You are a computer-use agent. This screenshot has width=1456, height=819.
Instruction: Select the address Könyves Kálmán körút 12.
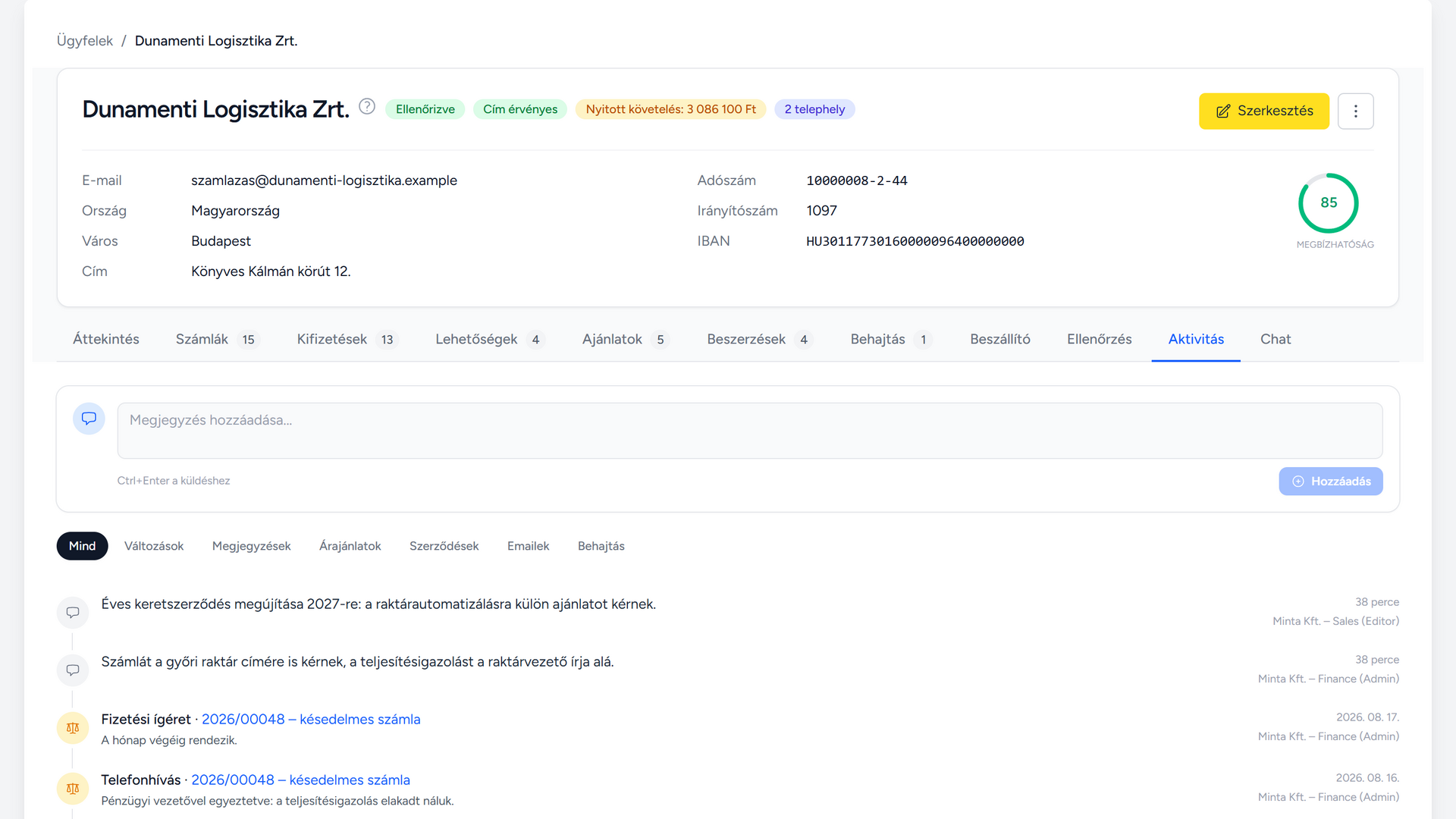click(x=271, y=271)
